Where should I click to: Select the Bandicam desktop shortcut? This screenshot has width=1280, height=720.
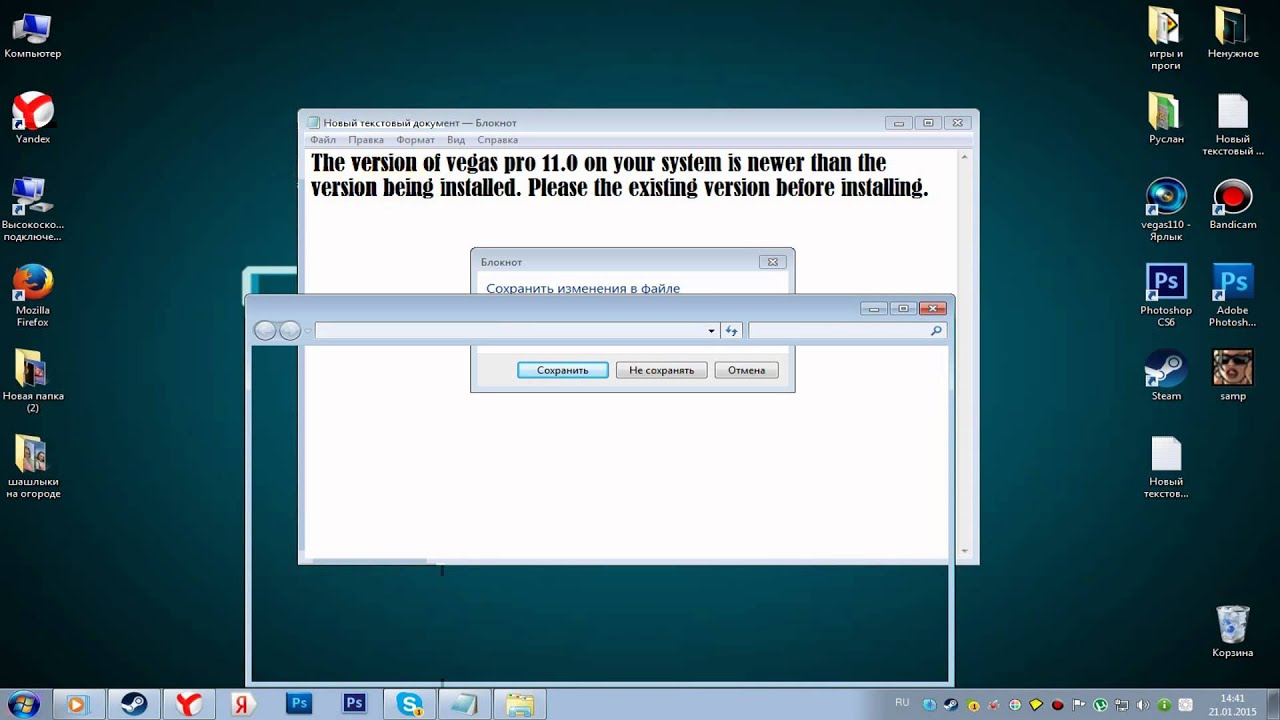coord(1233,204)
